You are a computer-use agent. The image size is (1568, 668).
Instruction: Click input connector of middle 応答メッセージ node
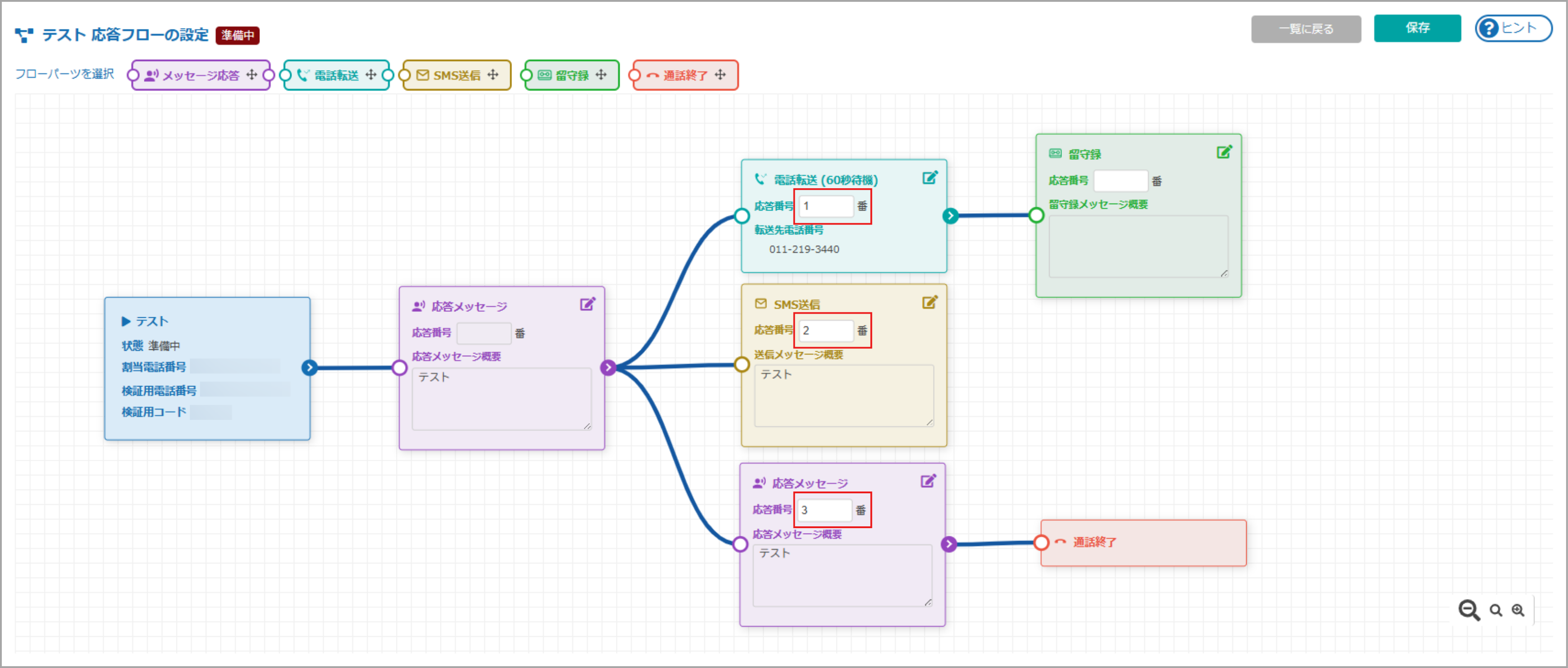point(399,367)
